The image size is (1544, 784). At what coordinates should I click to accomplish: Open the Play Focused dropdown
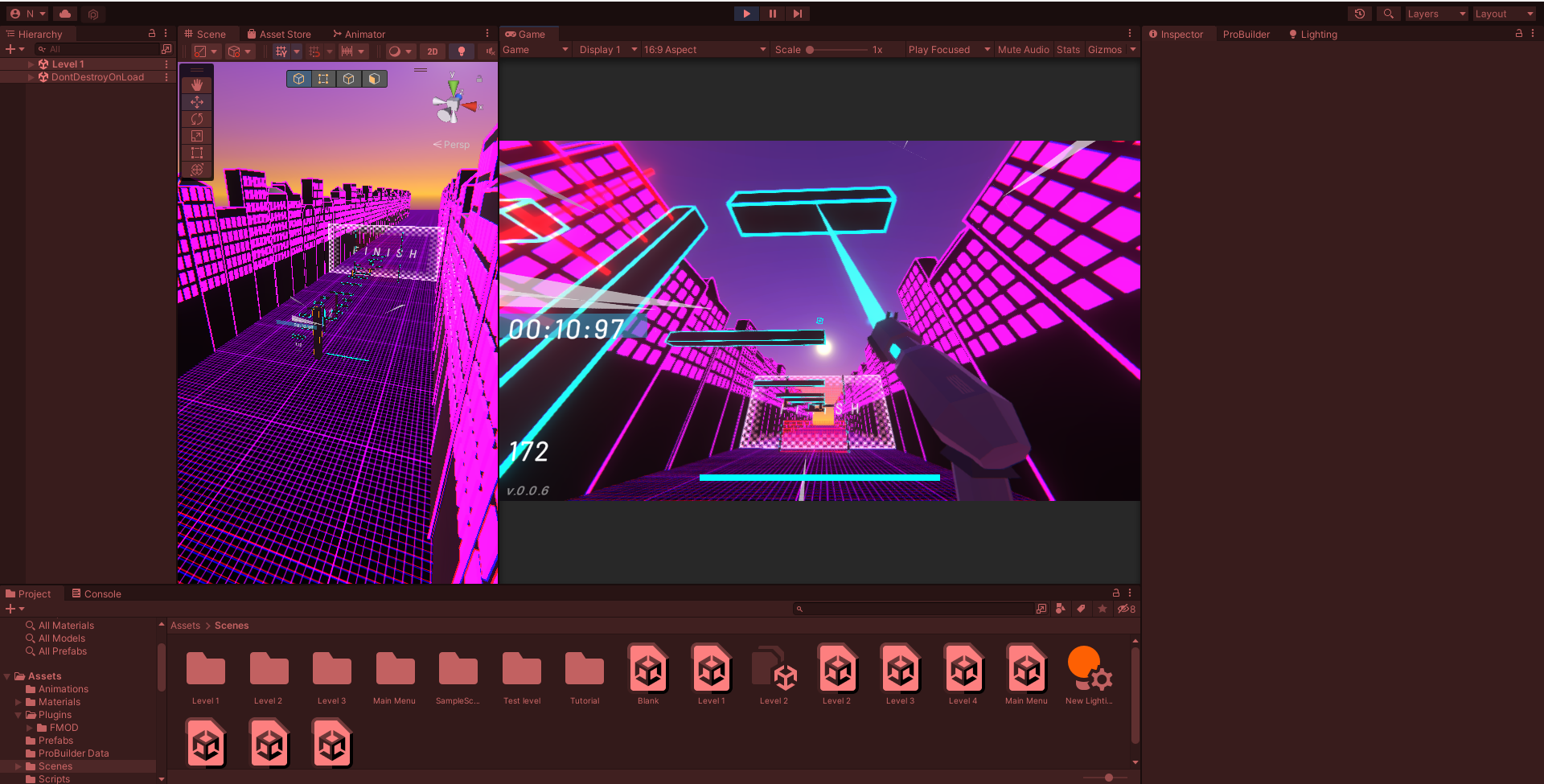coord(948,50)
